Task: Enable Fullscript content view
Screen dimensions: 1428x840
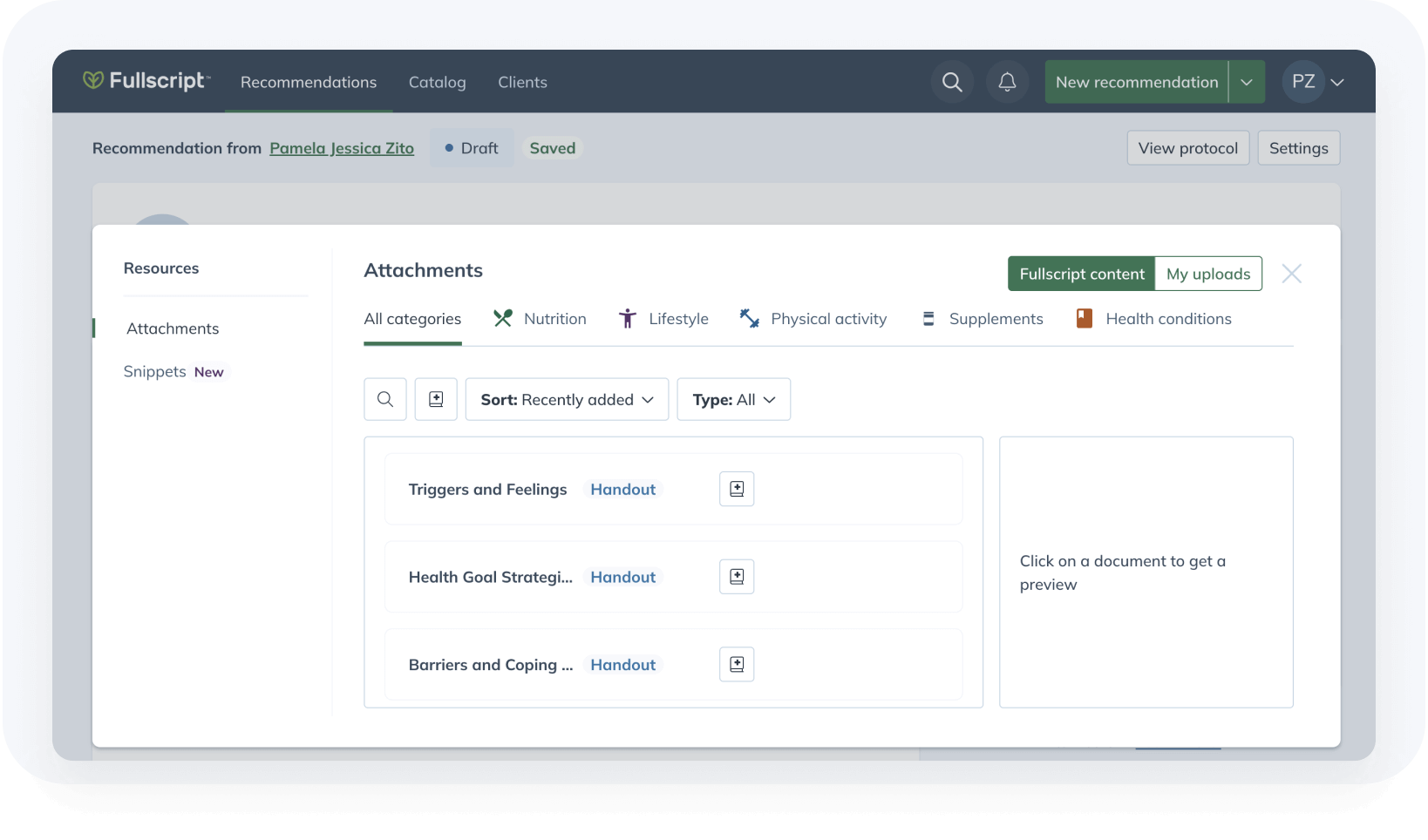Action: [x=1081, y=273]
